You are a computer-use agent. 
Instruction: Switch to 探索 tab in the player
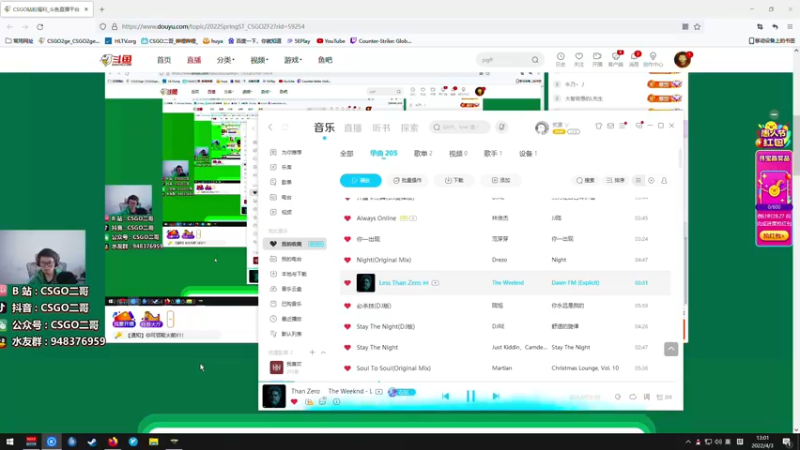click(x=409, y=128)
